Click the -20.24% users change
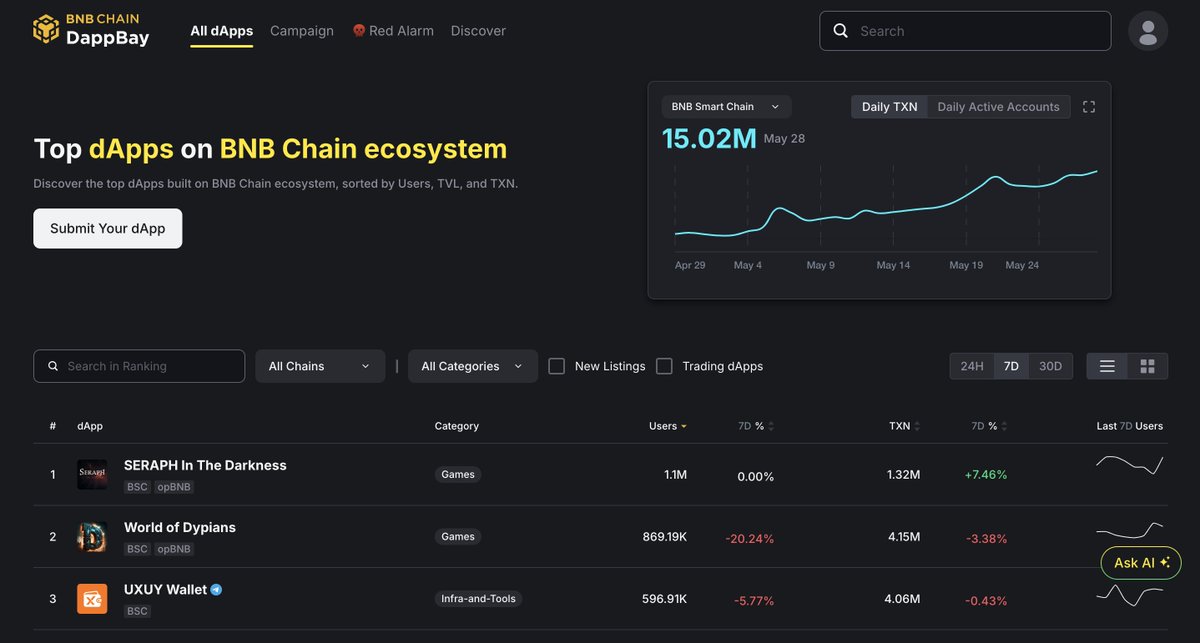Image resolution: width=1200 pixels, height=643 pixels. pyautogui.click(x=750, y=538)
